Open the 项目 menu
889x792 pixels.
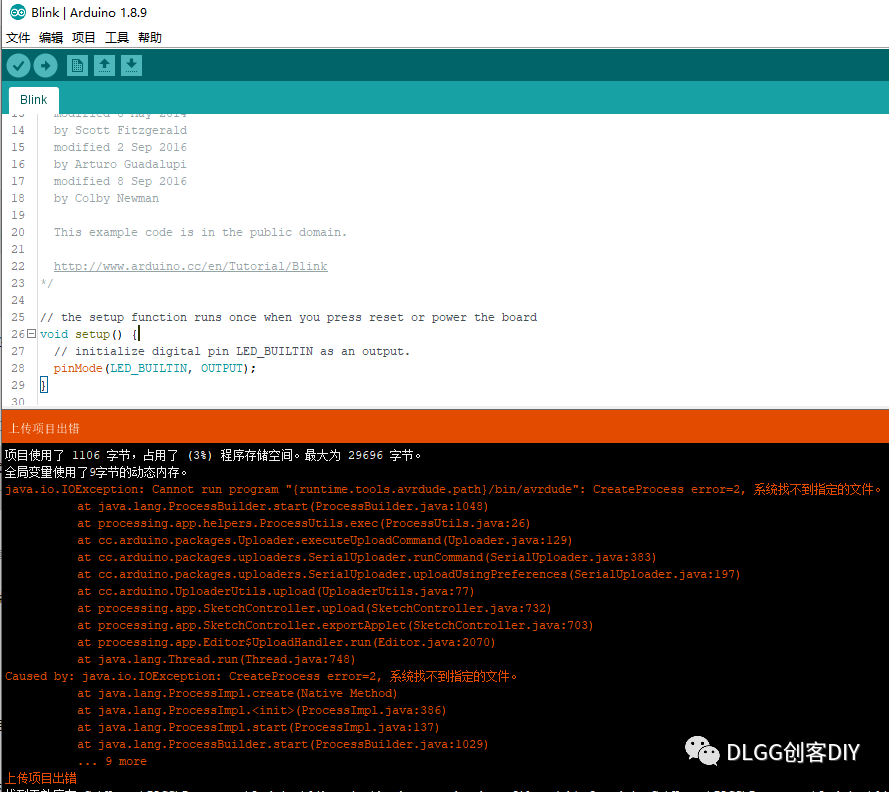tap(83, 37)
